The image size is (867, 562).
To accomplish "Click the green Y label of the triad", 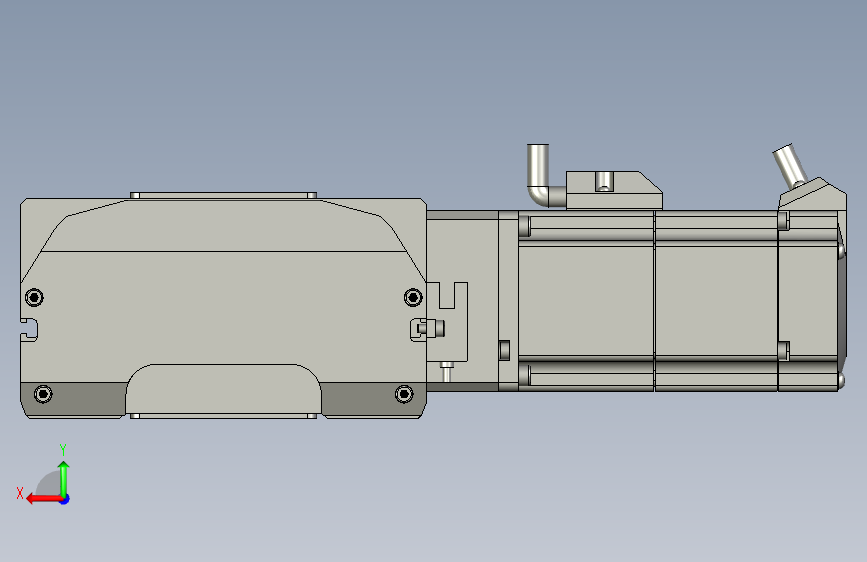I will click(63, 450).
